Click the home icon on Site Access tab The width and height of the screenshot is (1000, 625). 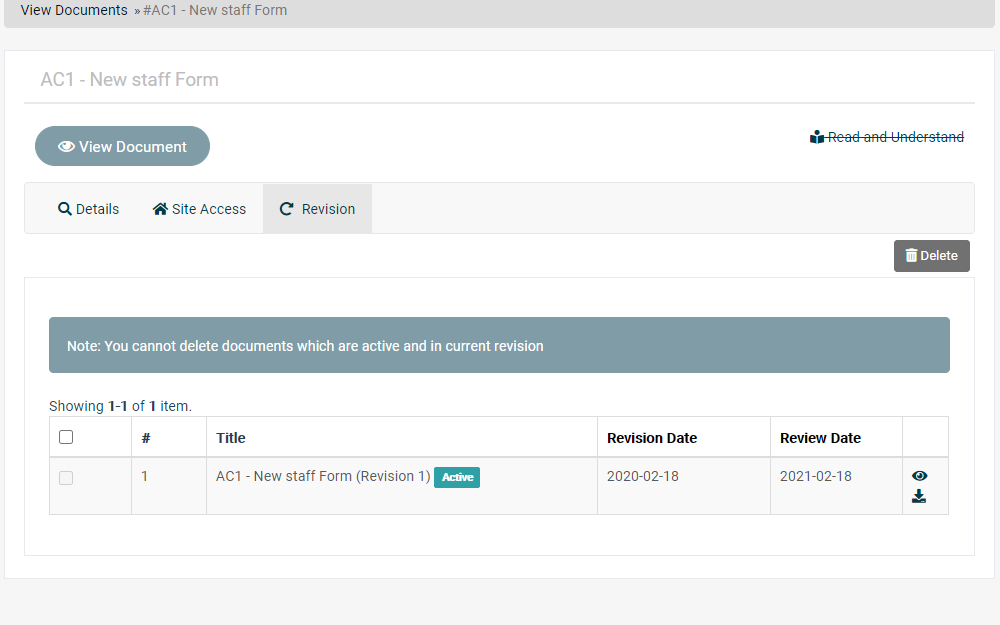(160, 209)
